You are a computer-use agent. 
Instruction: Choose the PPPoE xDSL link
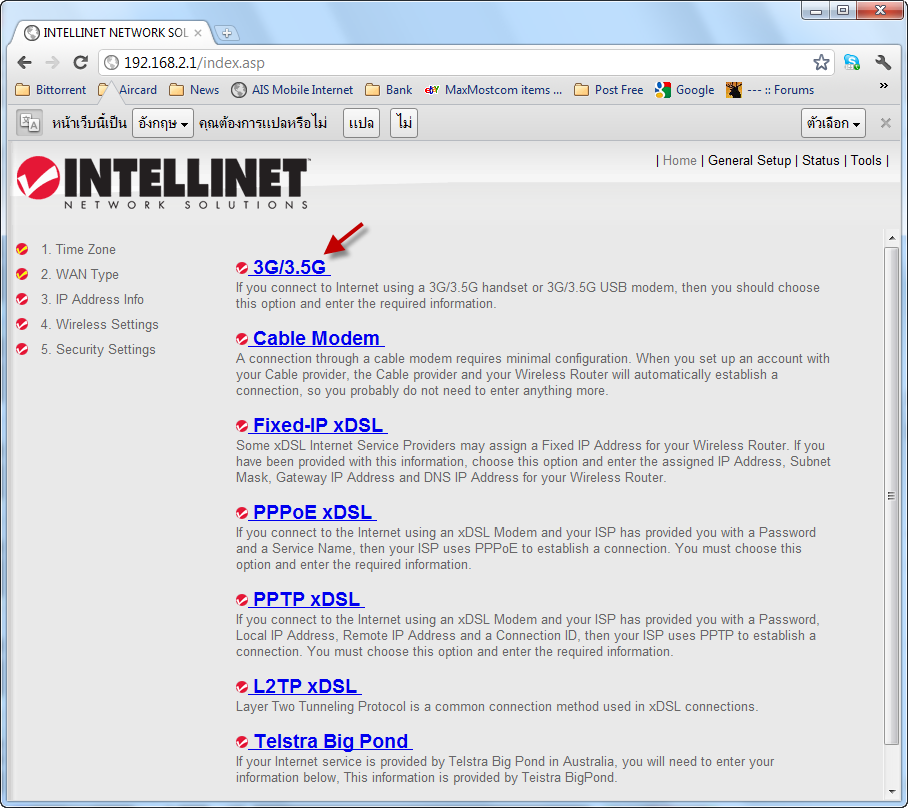(x=313, y=512)
